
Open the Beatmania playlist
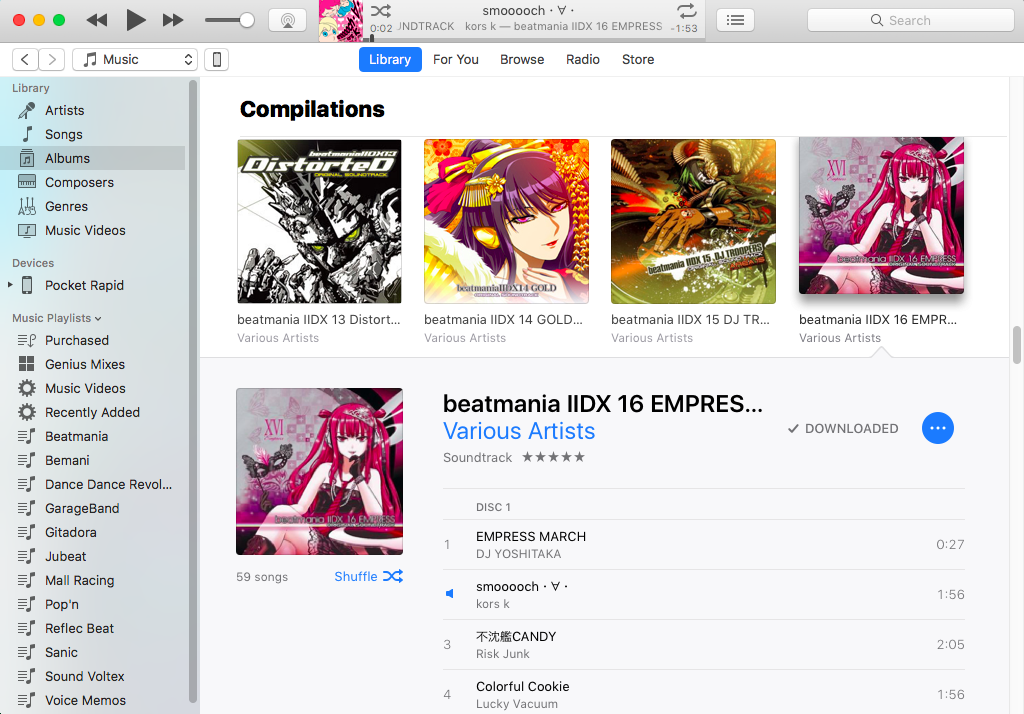tap(93, 436)
